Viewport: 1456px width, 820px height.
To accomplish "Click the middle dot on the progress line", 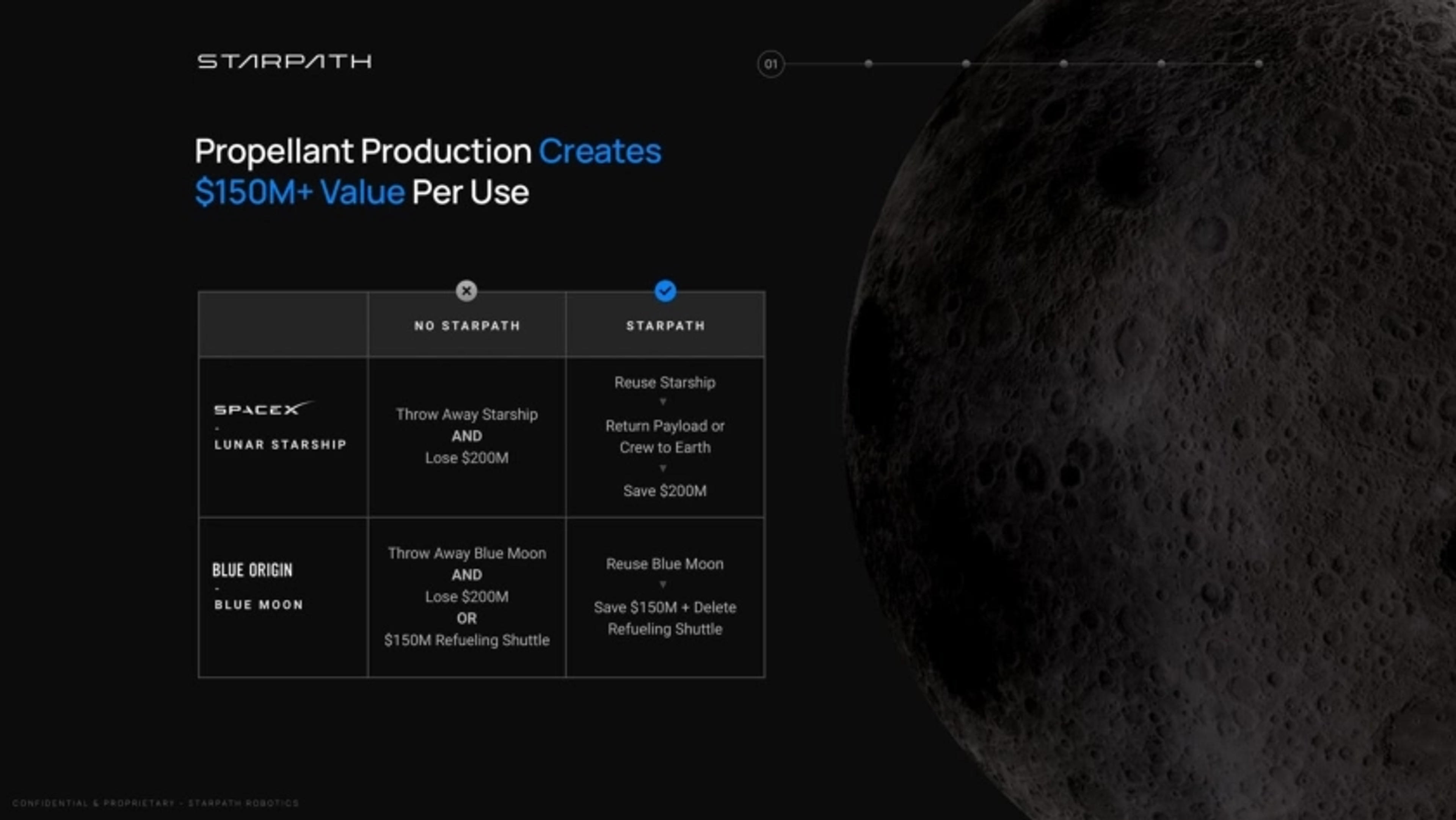I will tap(1063, 64).
